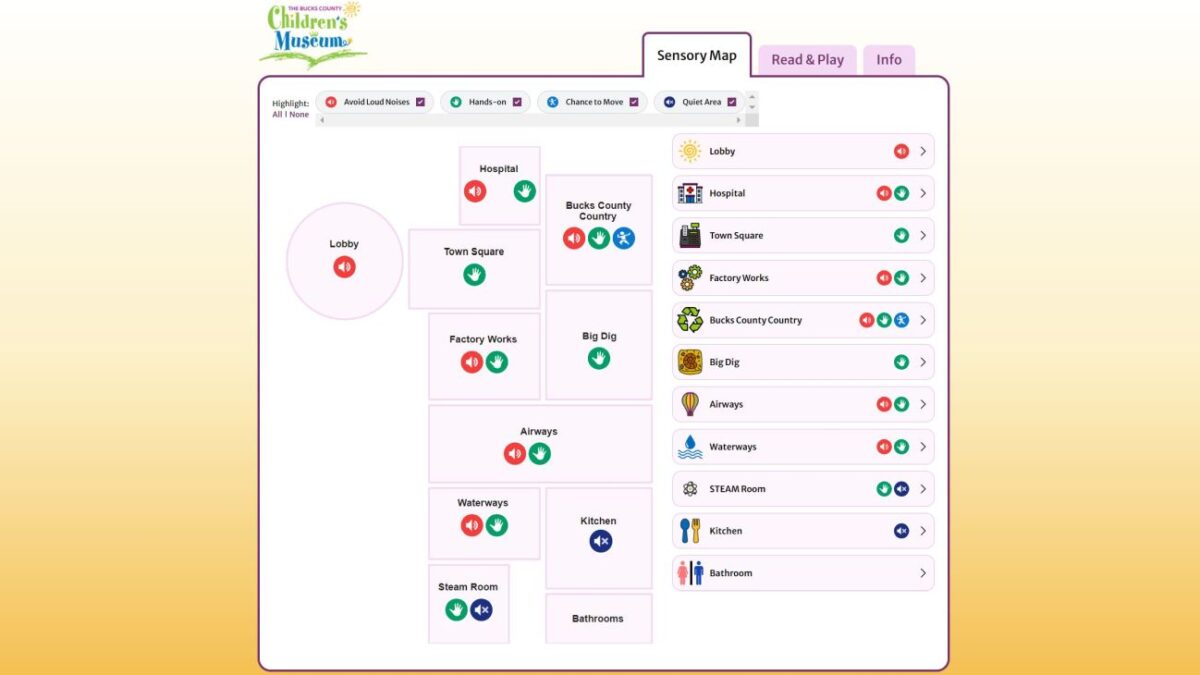1200x675 pixels.
Task: Click the Airways hot air balloon icon
Action: click(690, 404)
